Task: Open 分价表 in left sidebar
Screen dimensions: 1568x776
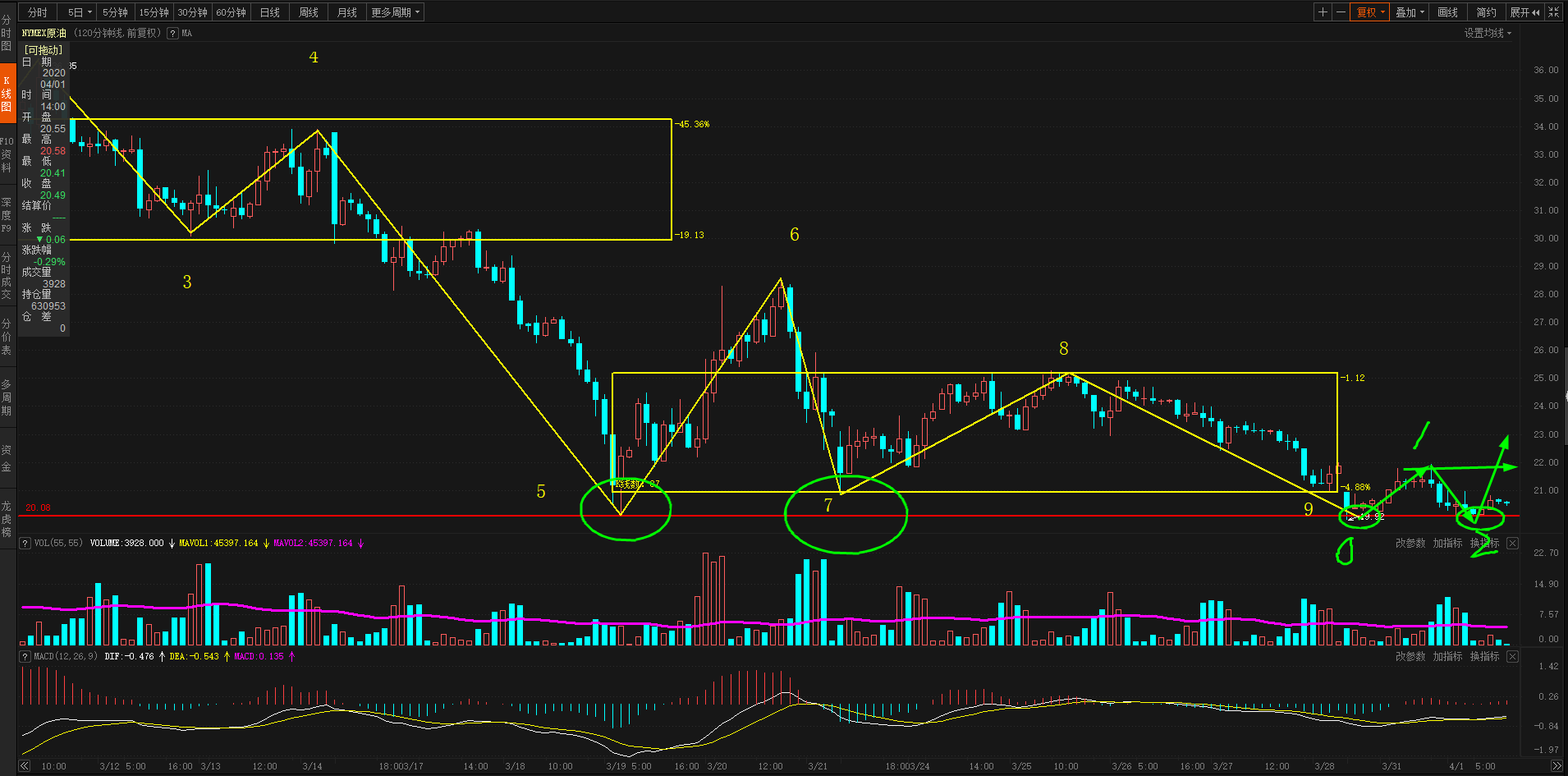Action: 7,337
